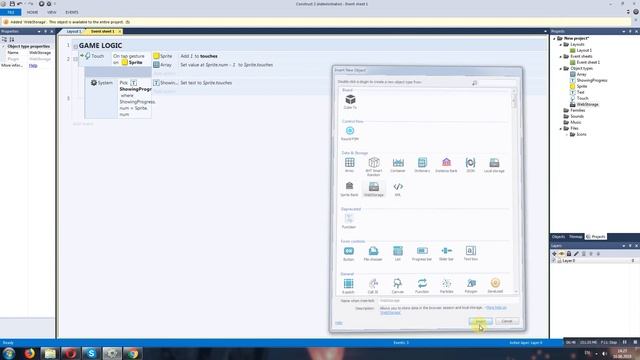The width and height of the screenshot is (640, 360).
Task: Click Cancel in Insert New Object dialog
Action: 507,321
